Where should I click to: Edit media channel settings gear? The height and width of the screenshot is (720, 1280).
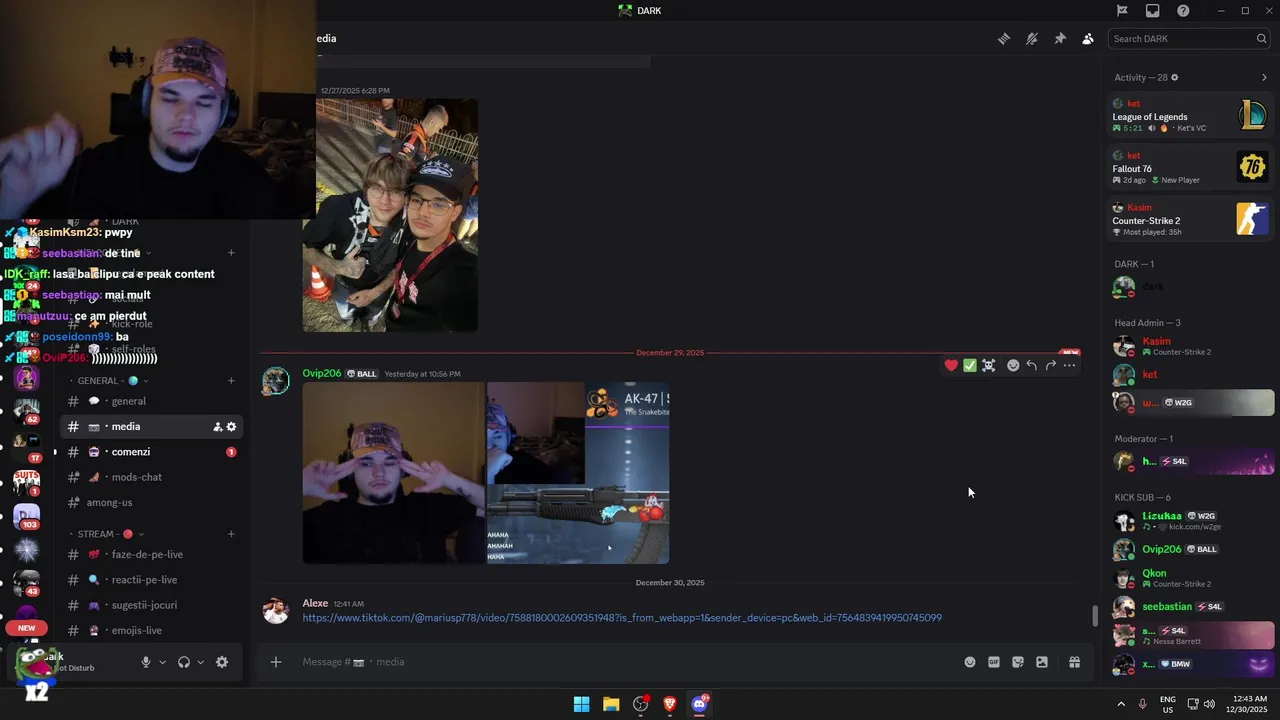click(x=231, y=427)
